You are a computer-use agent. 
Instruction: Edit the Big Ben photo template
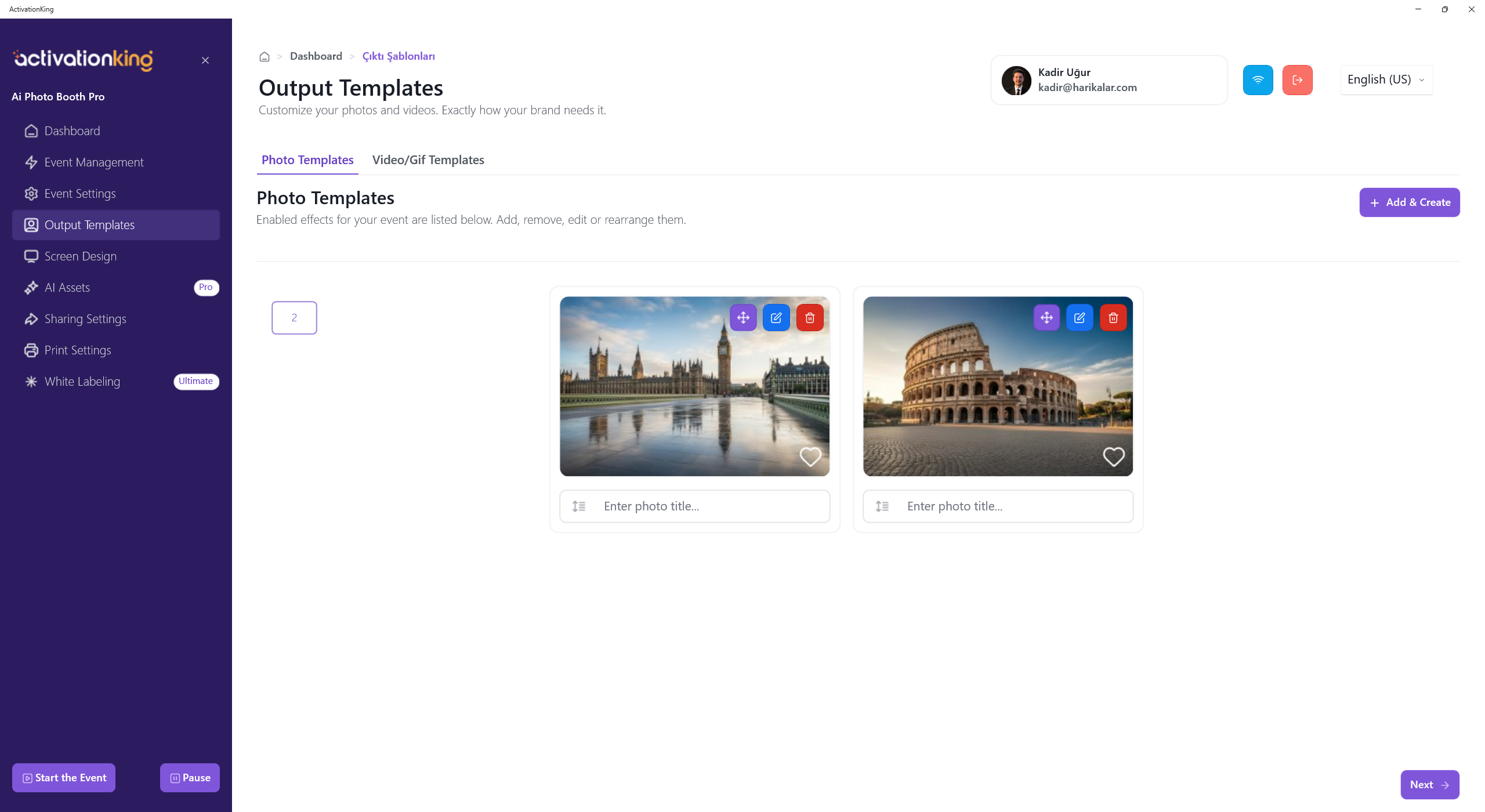tap(776, 318)
